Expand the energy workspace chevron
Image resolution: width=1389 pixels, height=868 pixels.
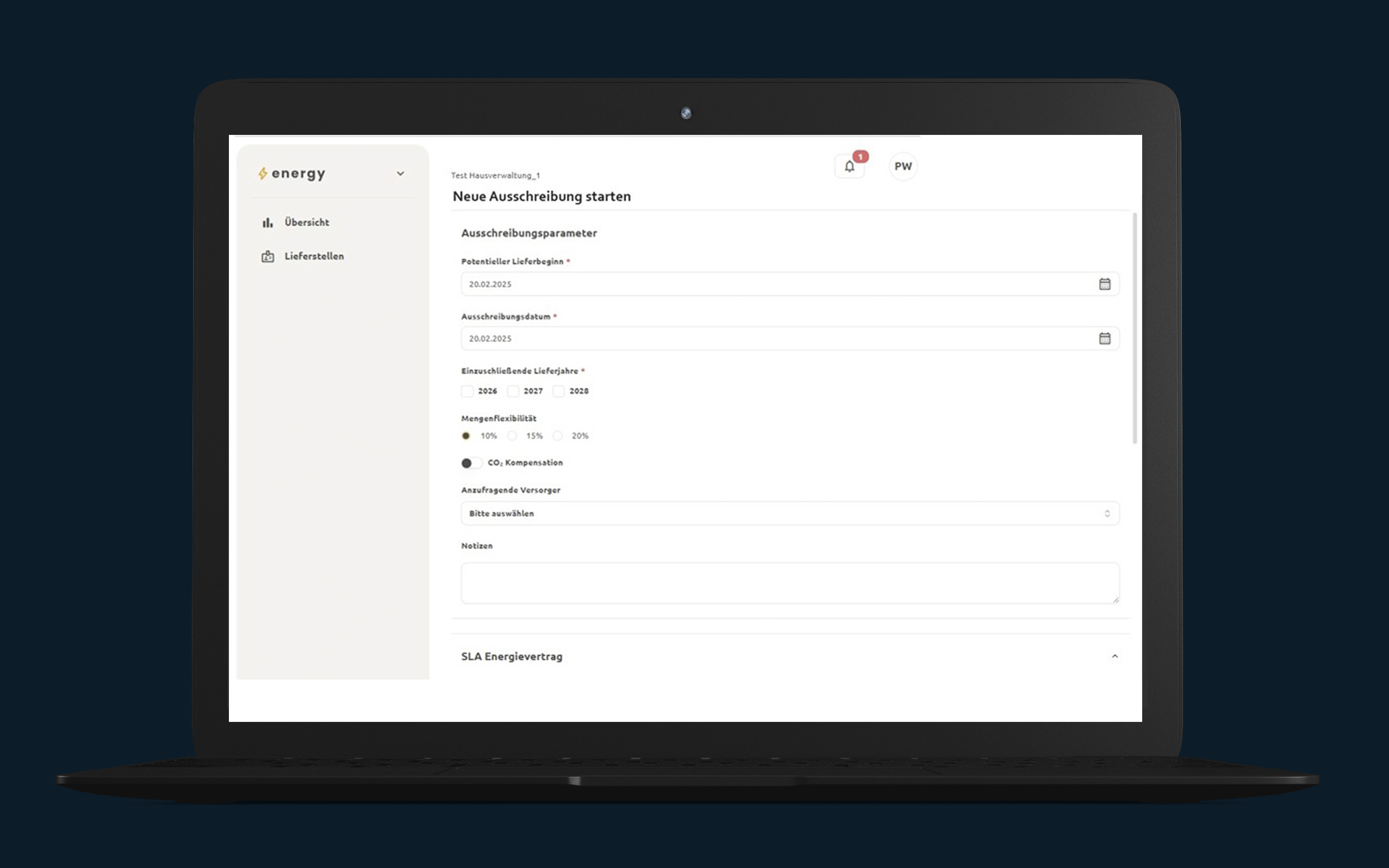point(400,173)
